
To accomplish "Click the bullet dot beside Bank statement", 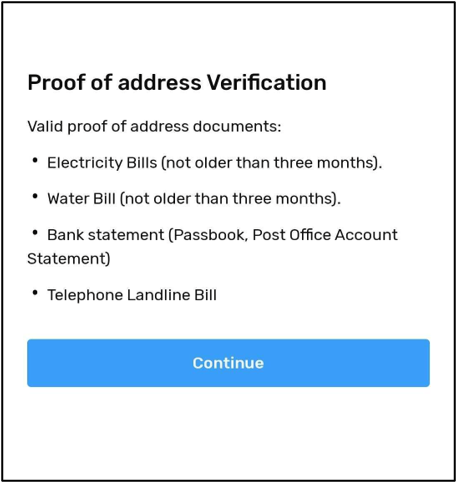I will tap(35, 233).
